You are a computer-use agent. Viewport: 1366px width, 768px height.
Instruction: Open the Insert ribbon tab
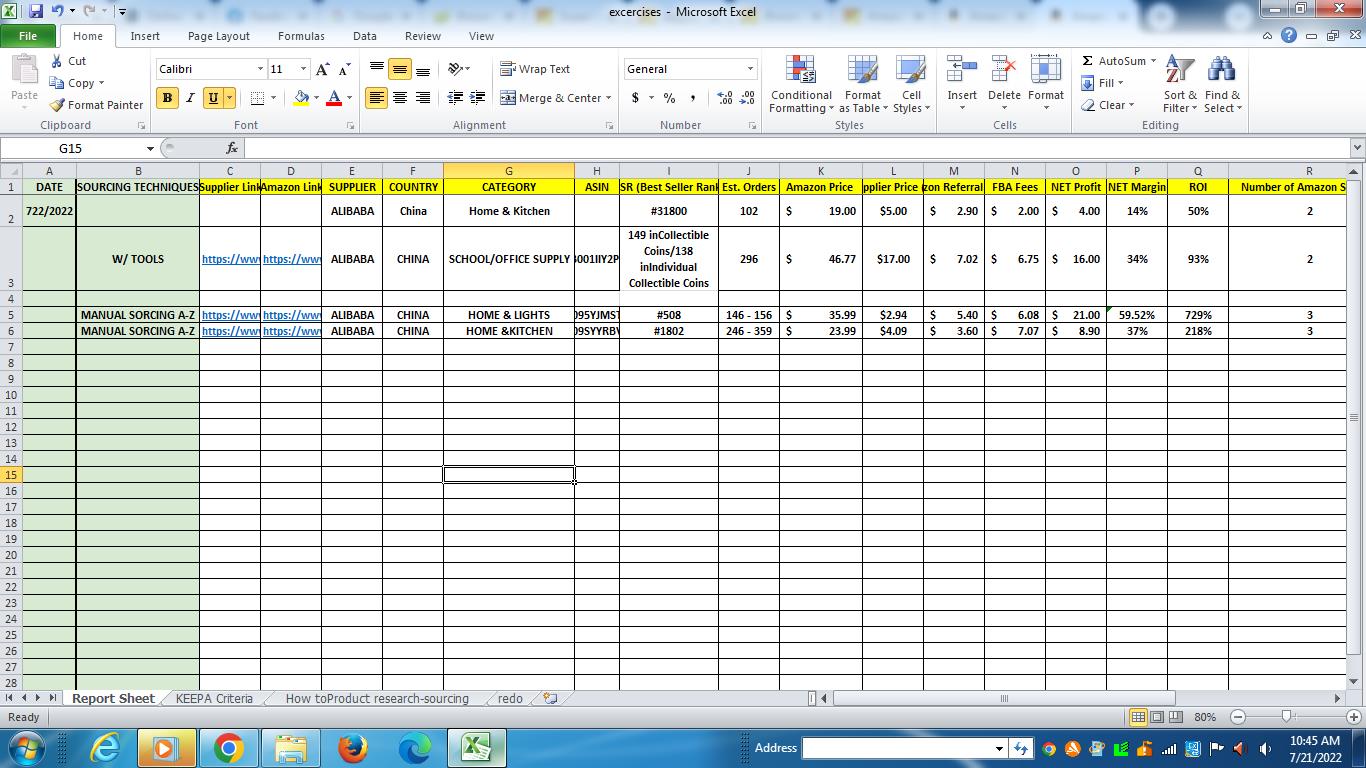pos(145,36)
